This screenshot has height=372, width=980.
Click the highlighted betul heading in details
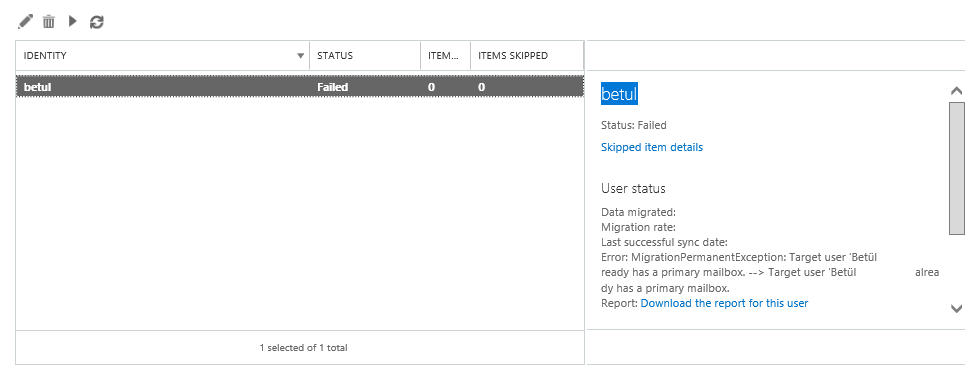(619, 94)
